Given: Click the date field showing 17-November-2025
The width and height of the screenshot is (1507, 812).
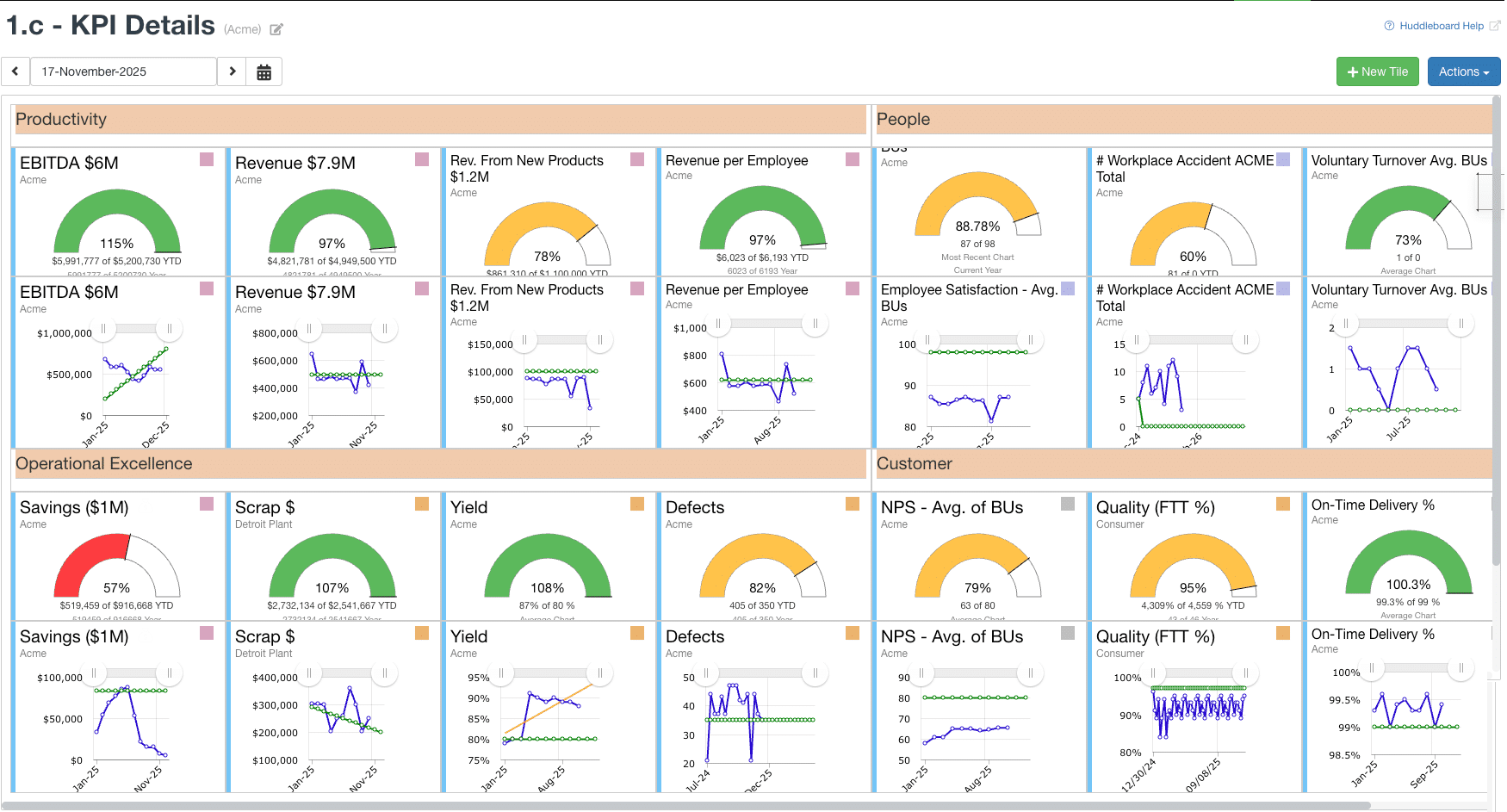Looking at the screenshot, I should pos(123,71).
